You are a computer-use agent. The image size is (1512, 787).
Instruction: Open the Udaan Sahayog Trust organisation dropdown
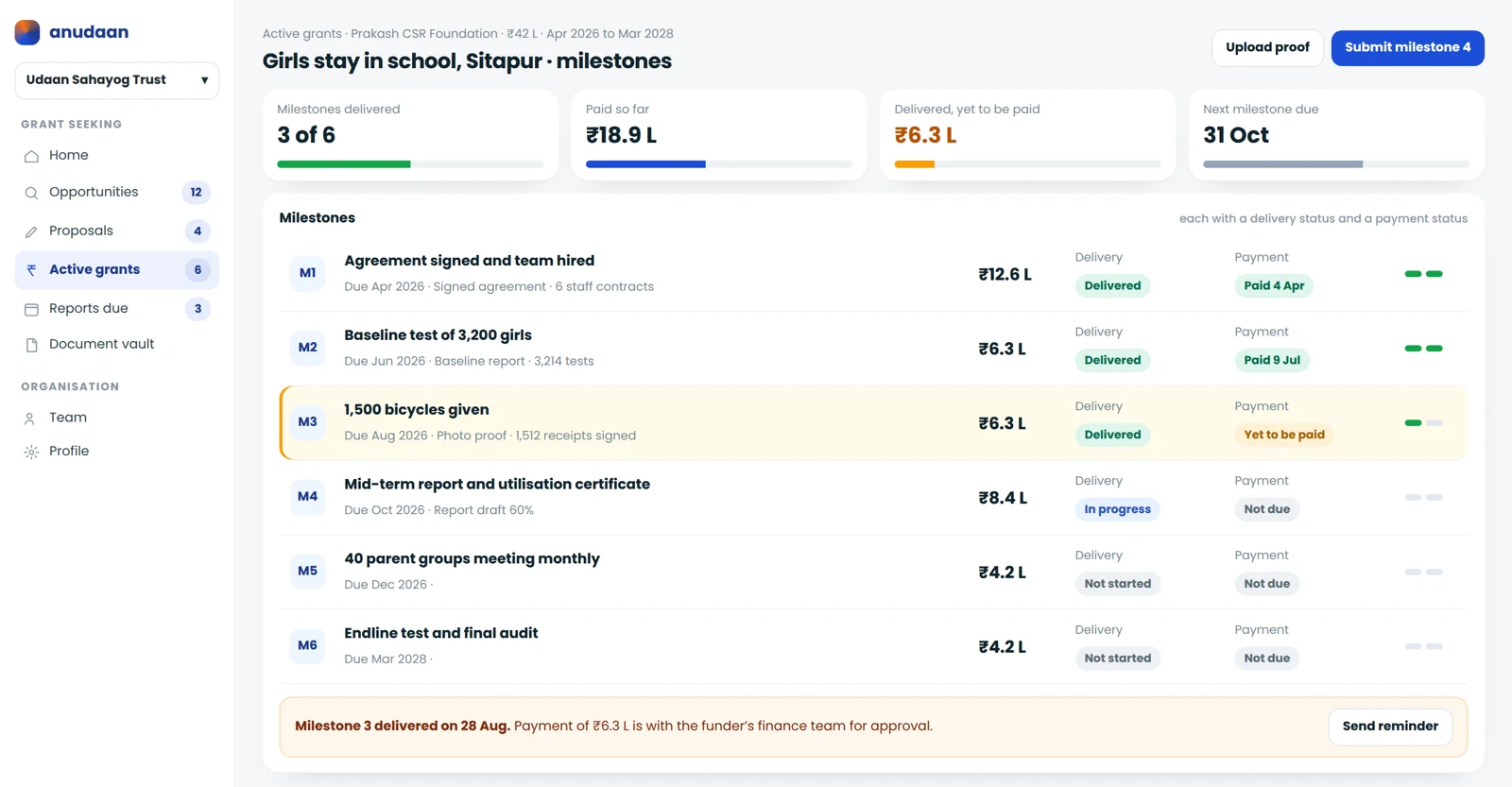click(117, 80)
